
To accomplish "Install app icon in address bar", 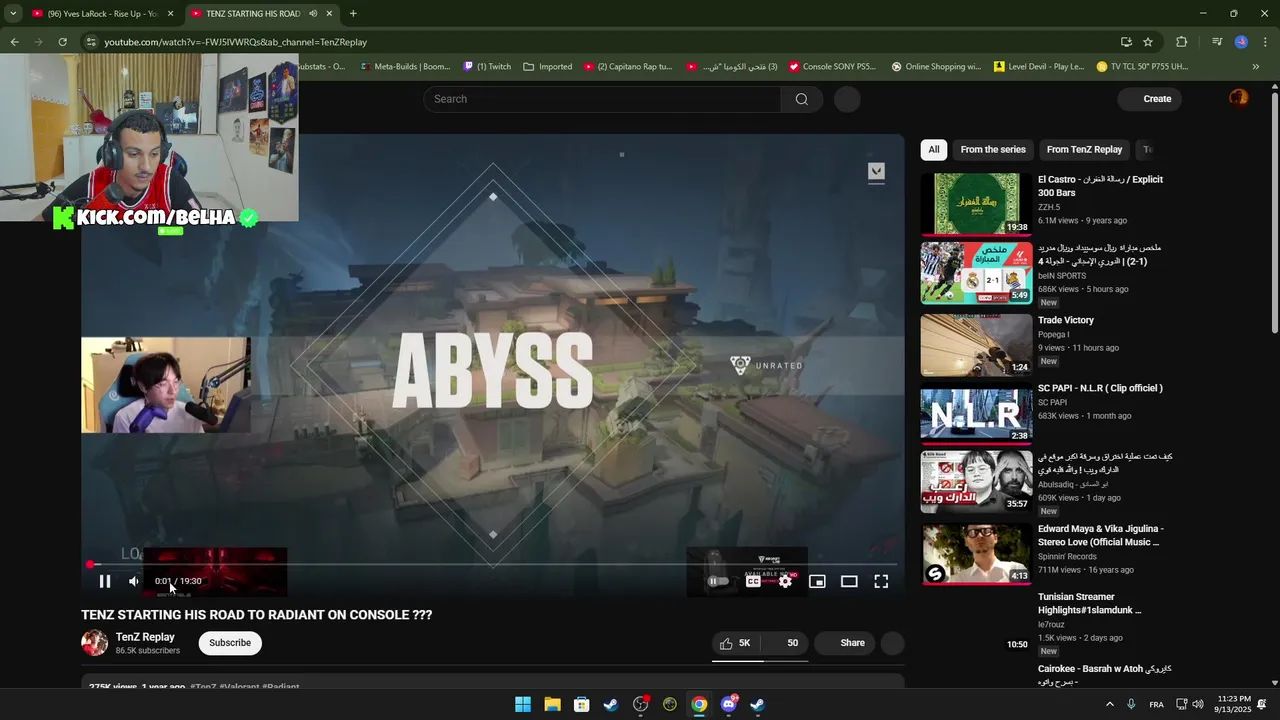I will pos(1126,42).
